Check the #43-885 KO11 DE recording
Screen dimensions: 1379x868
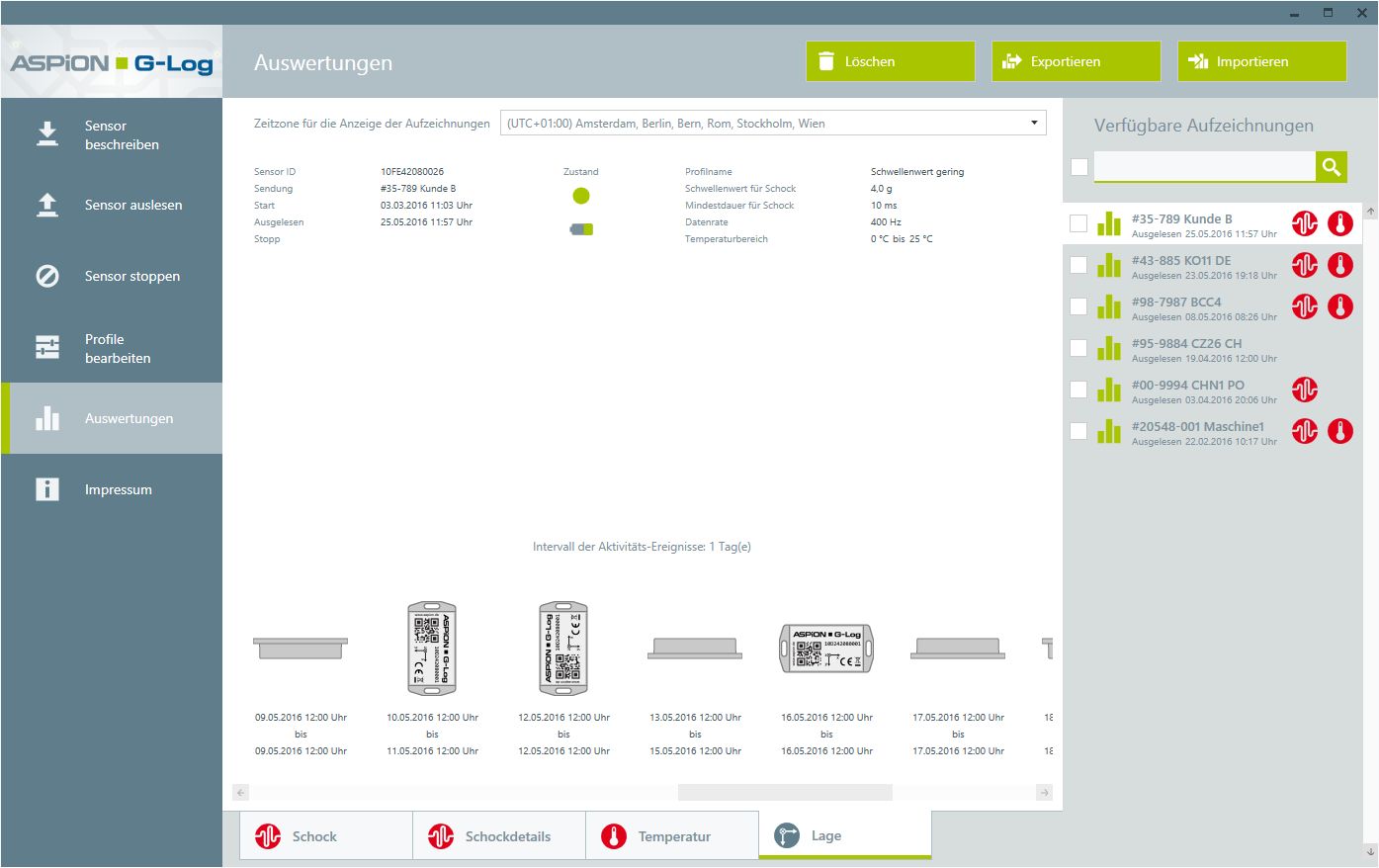click(x=1078, y=265)
